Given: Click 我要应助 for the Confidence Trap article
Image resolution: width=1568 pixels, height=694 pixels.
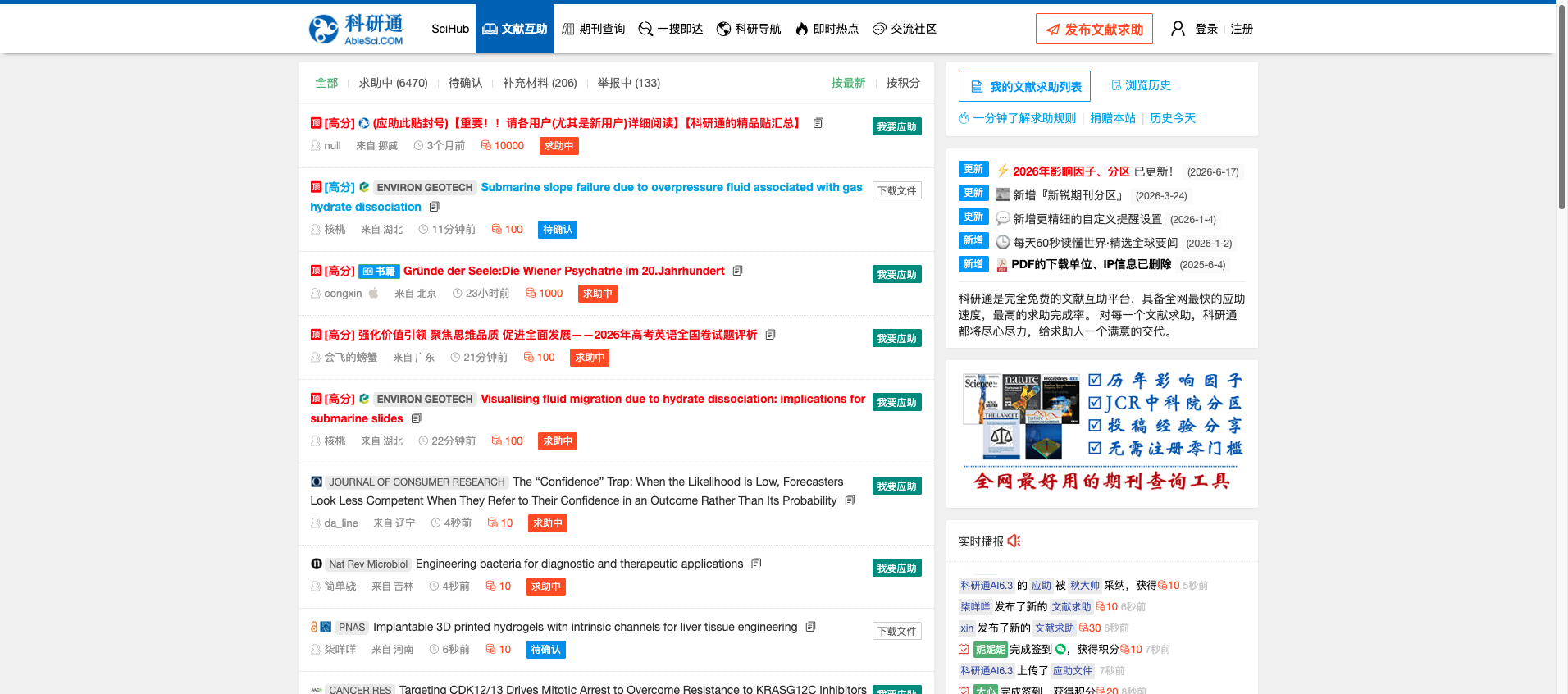Looking at the screenshot, I should (896, 486).
